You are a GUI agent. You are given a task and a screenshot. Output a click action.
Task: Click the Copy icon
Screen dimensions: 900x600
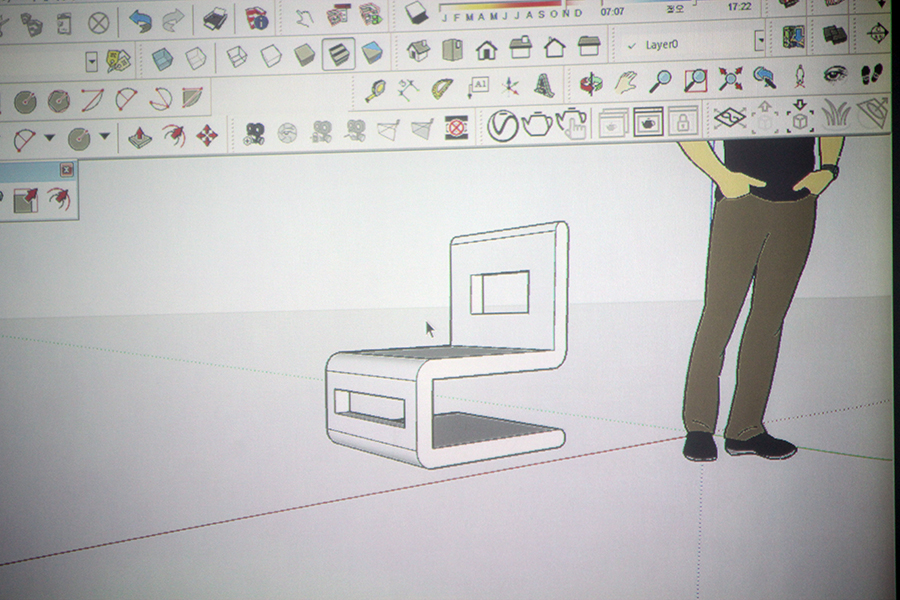[x=30, y=24]
